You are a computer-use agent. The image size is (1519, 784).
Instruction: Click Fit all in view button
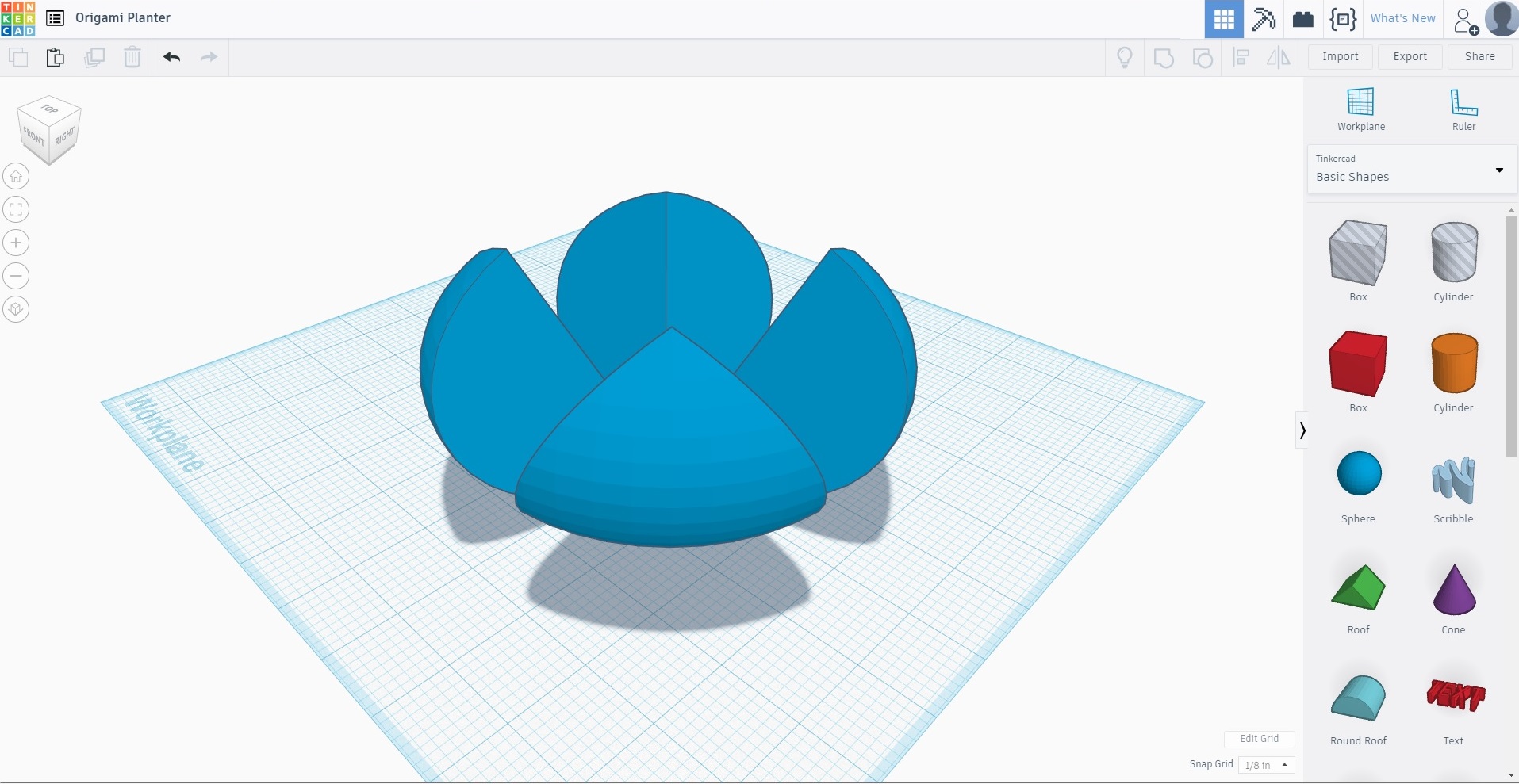pyautogui.click(x=16, y=209)
